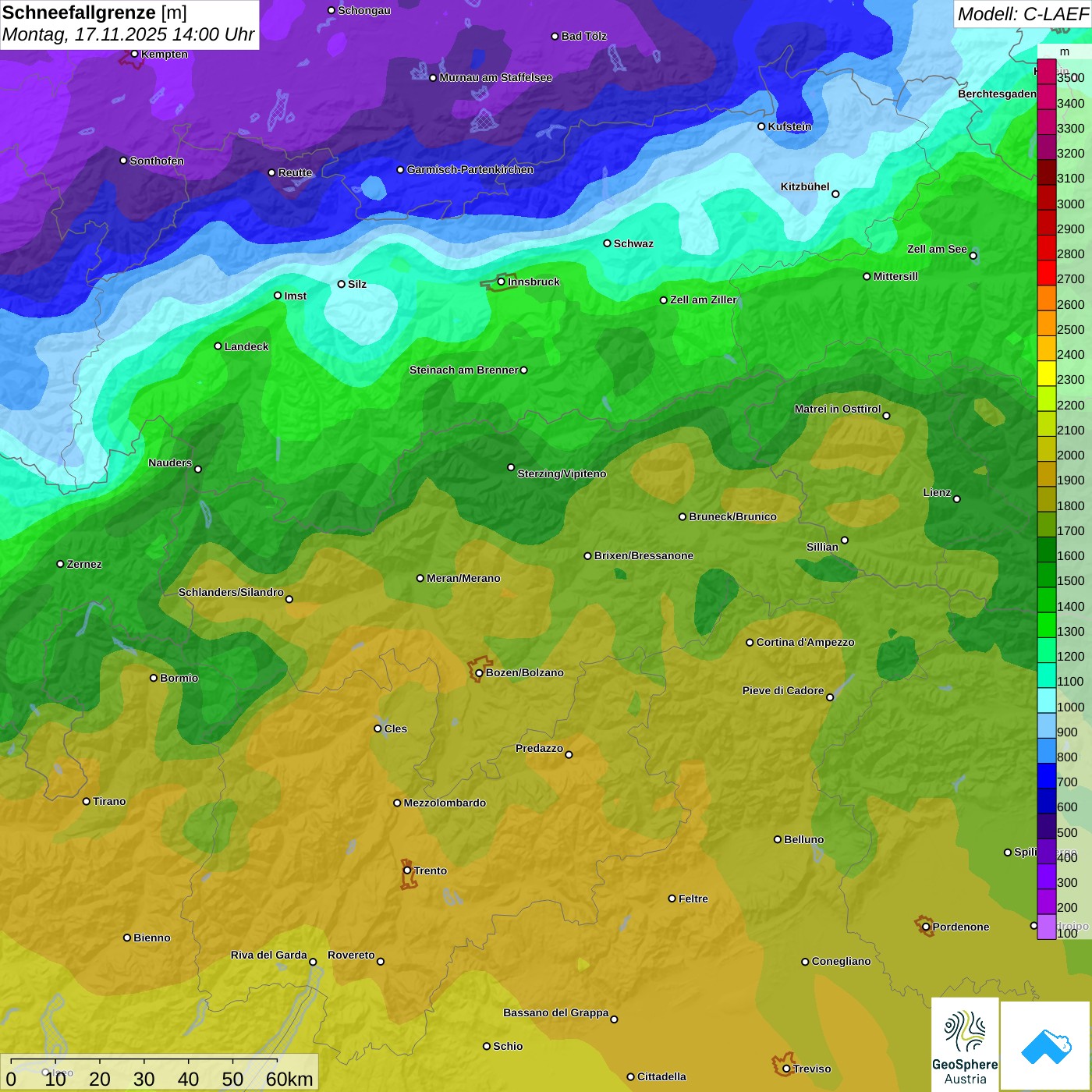This screenshot has width=1092, height=1092.
Task: Select the Bozen/Bolzano city marker dot
Action: pyautogui.click(x=479, y=673)
